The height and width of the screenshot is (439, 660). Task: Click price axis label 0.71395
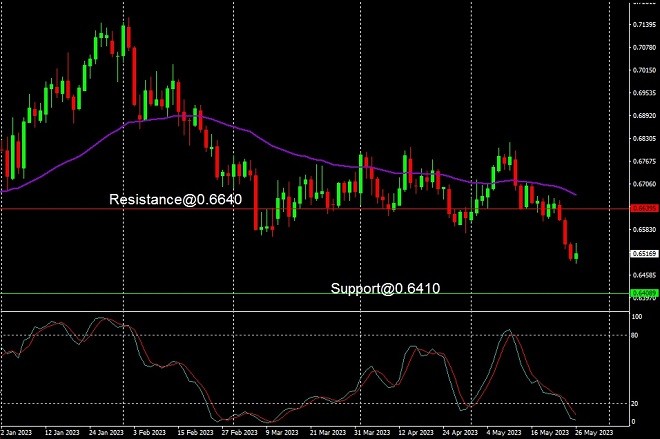pyautogui.click(x=644, y=25)
